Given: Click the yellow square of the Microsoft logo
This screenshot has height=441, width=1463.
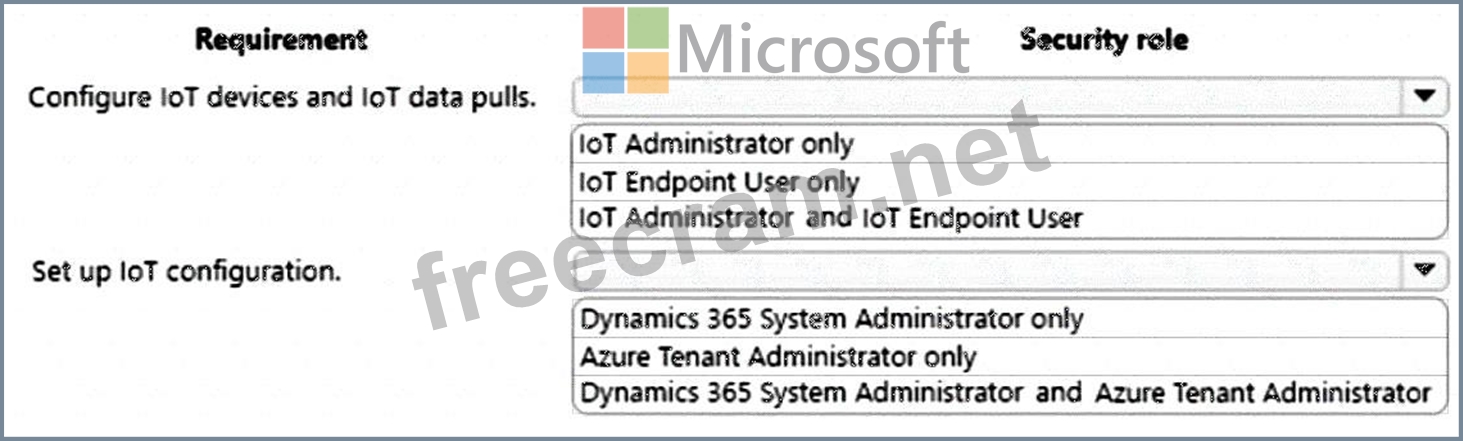Looking at the screenshot, I should [648, 72].
